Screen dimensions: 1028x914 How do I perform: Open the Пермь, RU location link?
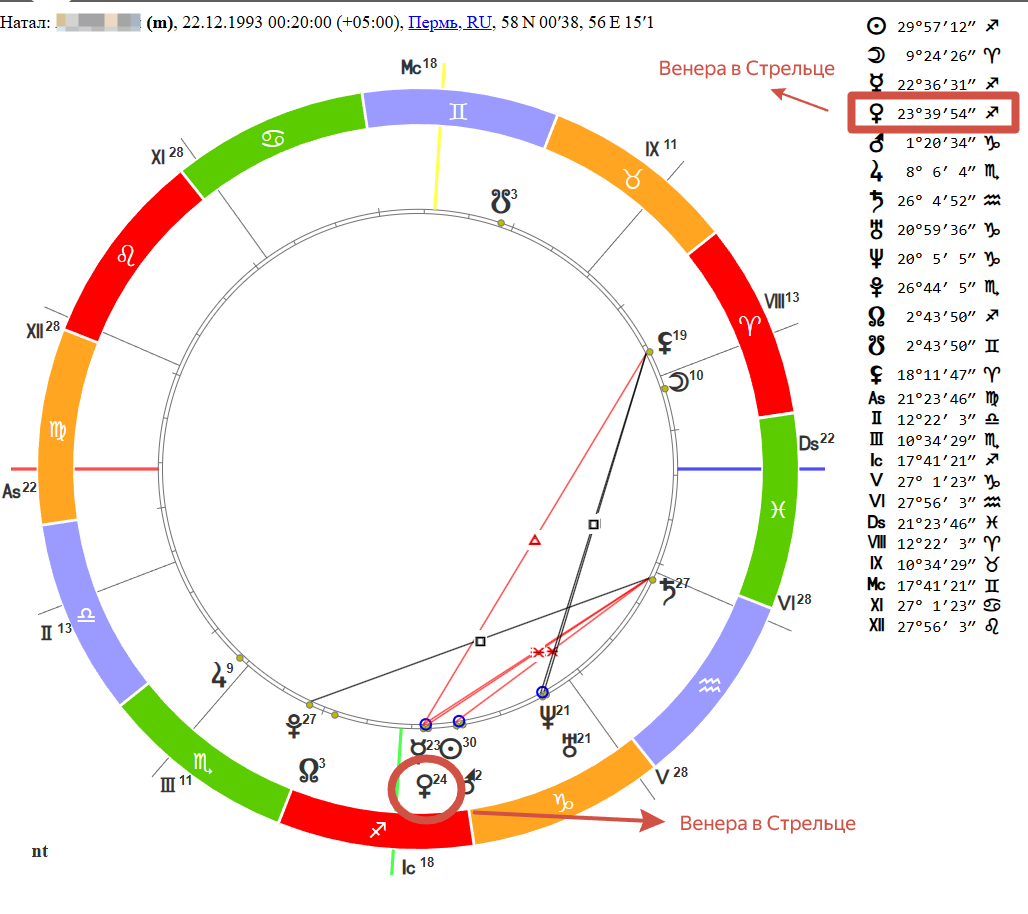pos(450,22)
